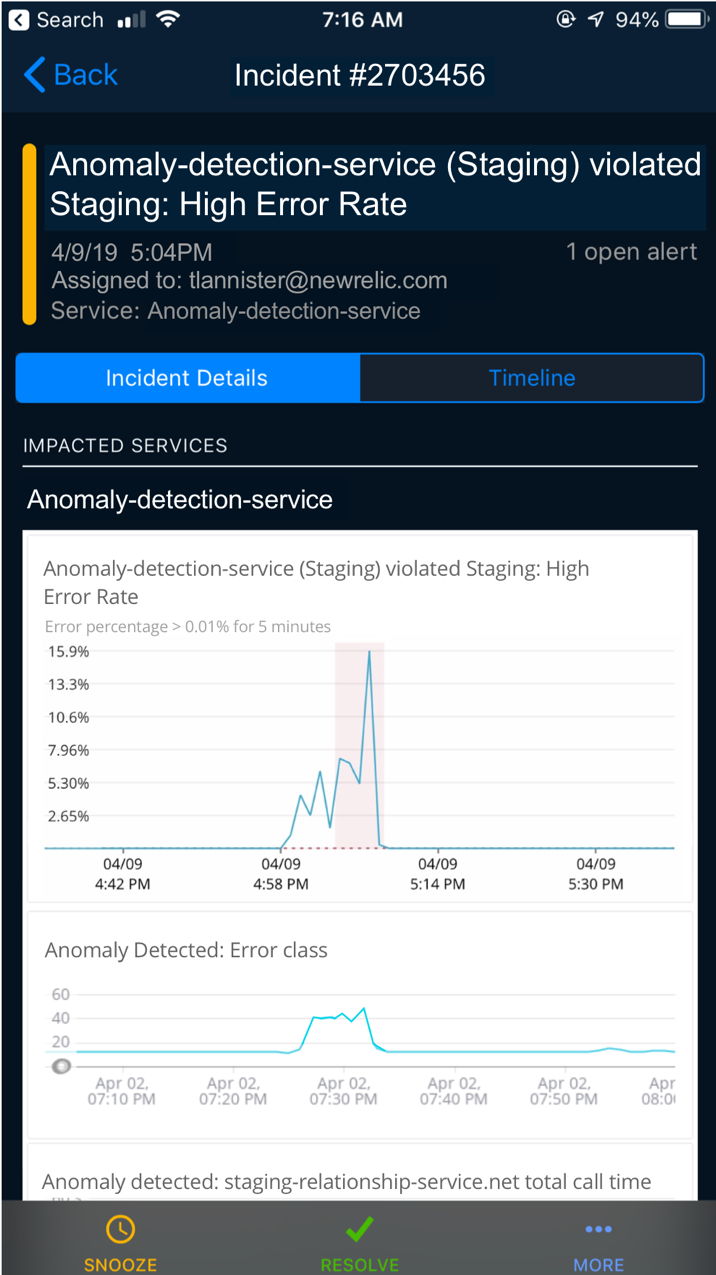Viewport: 716px width, 1275px height.
Task: Open the More three-dots icon
Action: 598,1229
